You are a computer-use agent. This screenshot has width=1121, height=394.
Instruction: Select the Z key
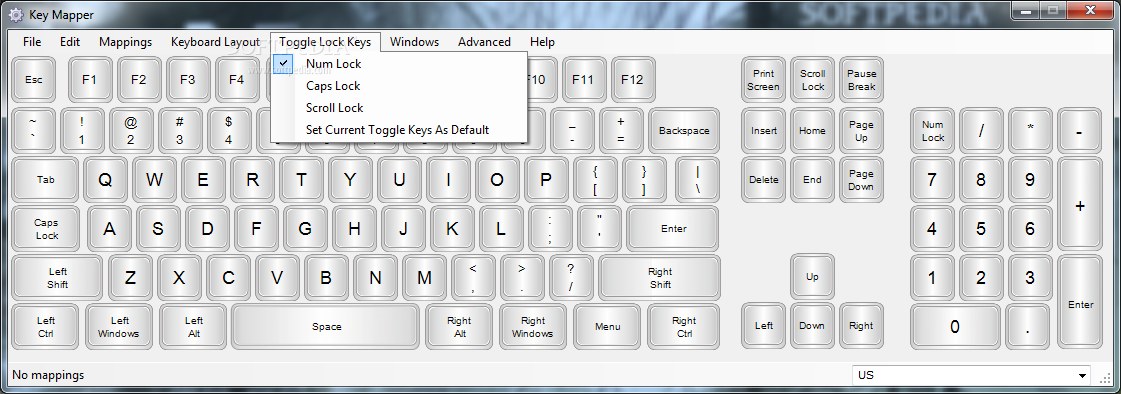point(130,277)
